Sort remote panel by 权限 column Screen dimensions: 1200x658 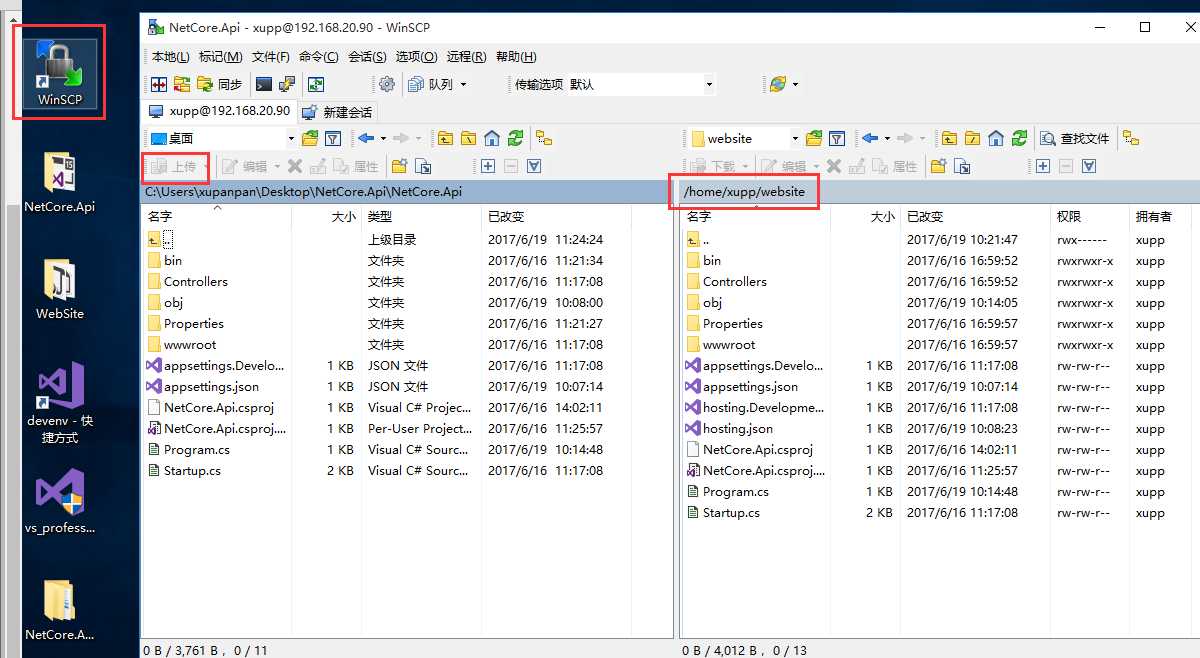pos(1088,216)
